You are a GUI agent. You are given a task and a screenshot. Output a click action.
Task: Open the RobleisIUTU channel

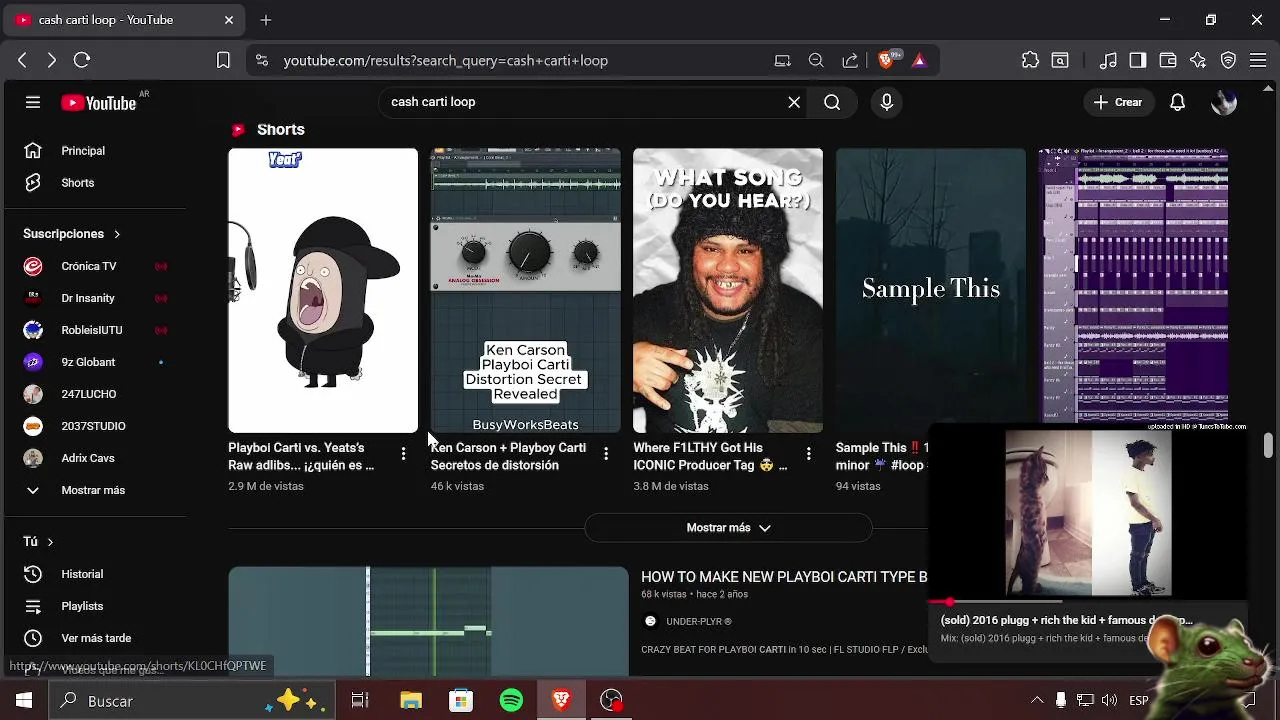tap(93, 330)
